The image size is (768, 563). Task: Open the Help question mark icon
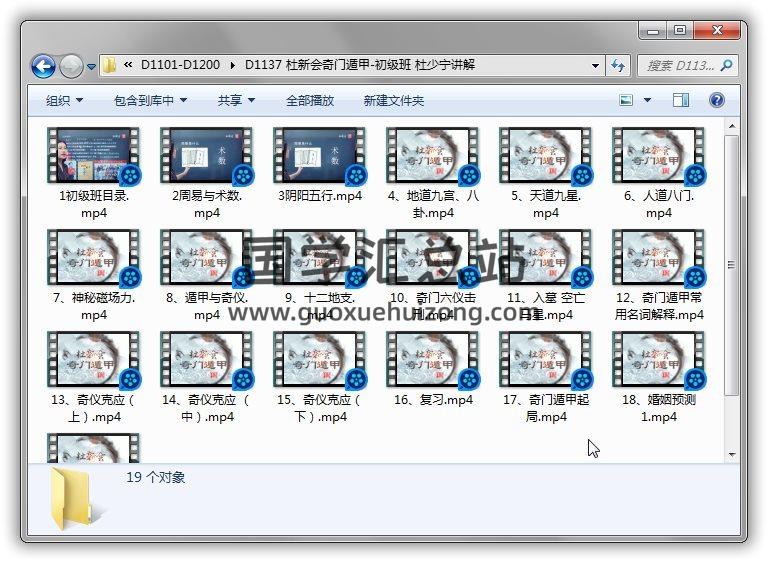tap(716, 100)
